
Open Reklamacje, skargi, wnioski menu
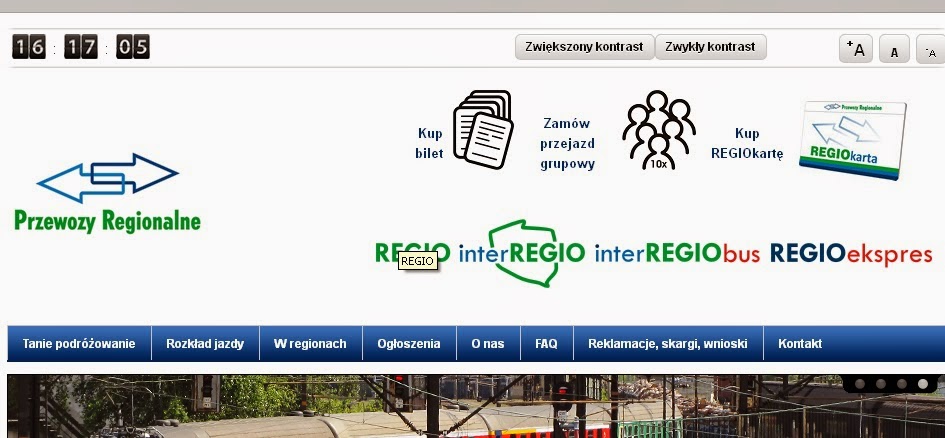coord(668,344)
